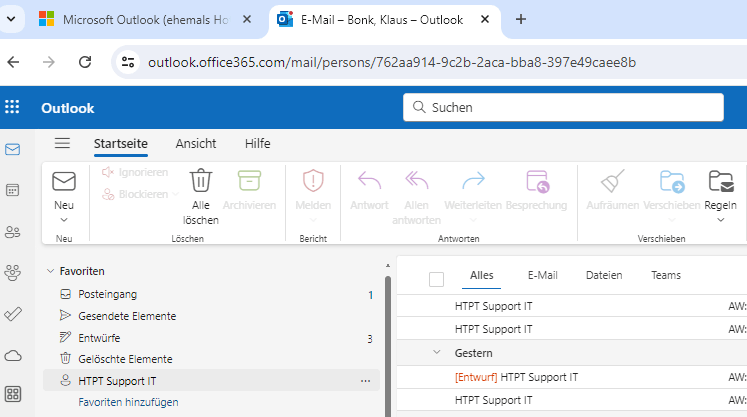The image size is (747, 417).
Task: Close the E-Mail Bonk, Klaus tab
Action: click(x=485, y=19)
